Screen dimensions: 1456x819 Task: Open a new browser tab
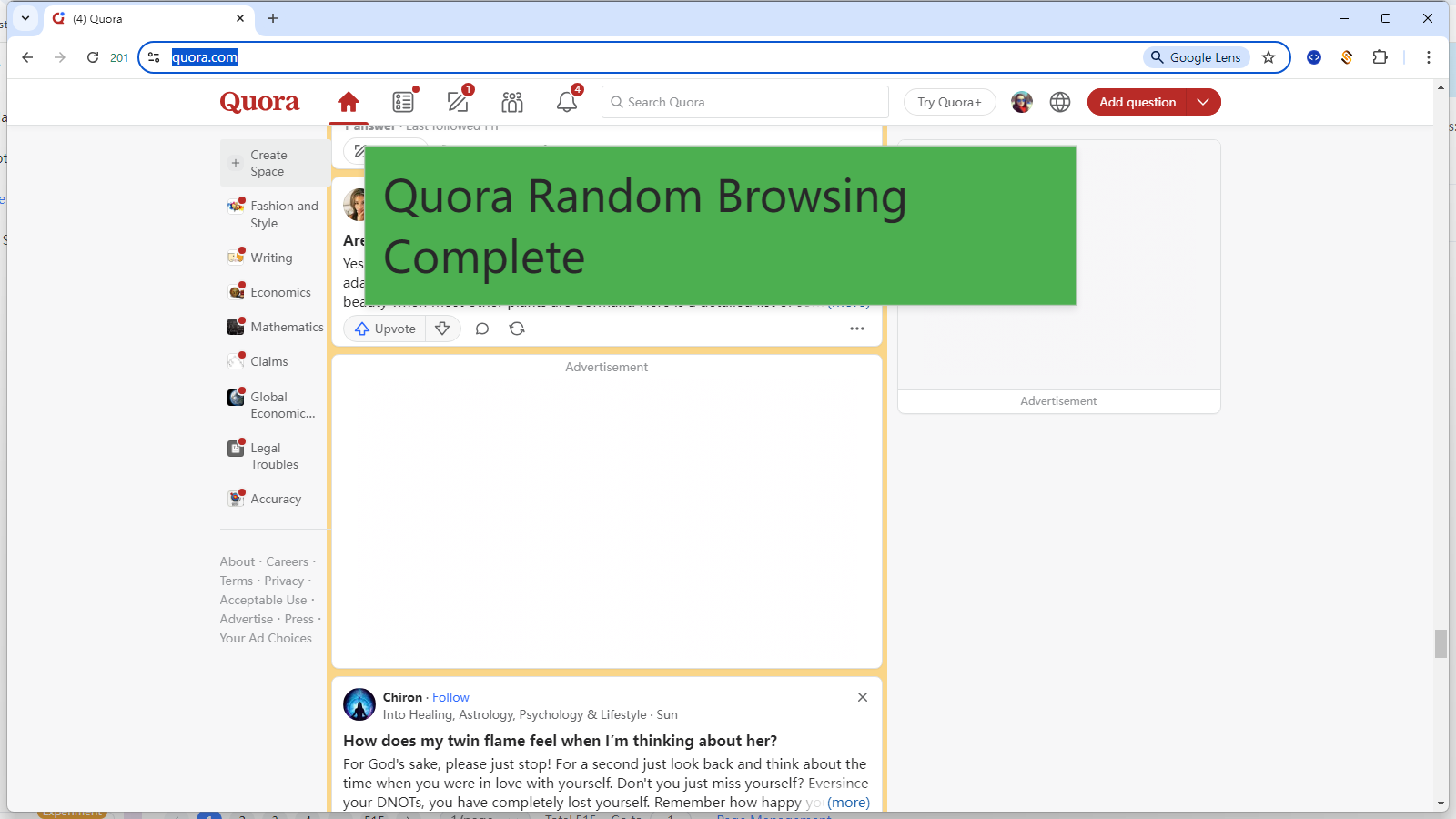coord(273,18)
